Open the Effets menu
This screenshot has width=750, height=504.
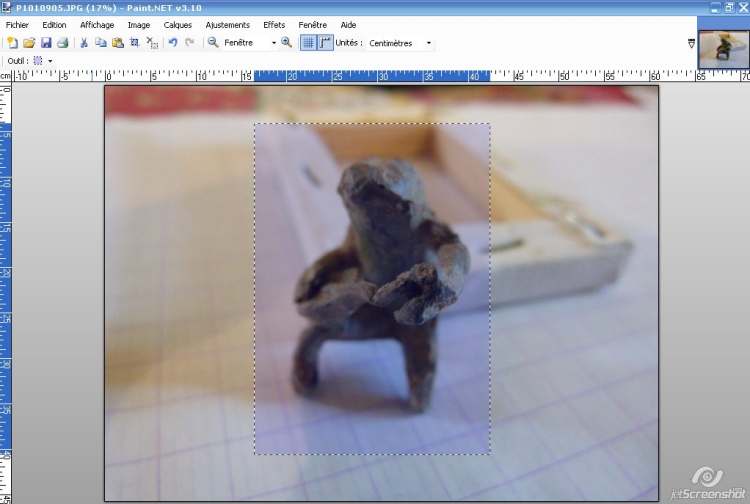(x=274, y=24)
